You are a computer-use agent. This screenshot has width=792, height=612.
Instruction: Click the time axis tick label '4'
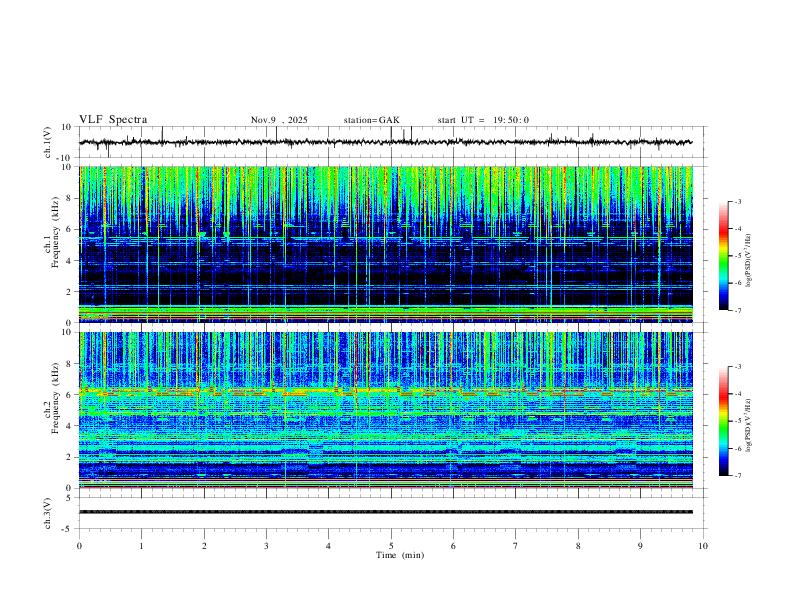[x=328, y=546]
